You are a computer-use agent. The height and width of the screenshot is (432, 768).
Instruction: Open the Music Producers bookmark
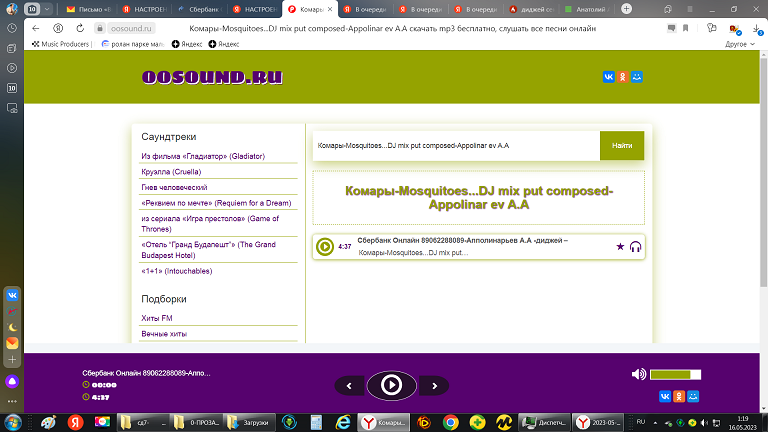click(x=60, y=44)
